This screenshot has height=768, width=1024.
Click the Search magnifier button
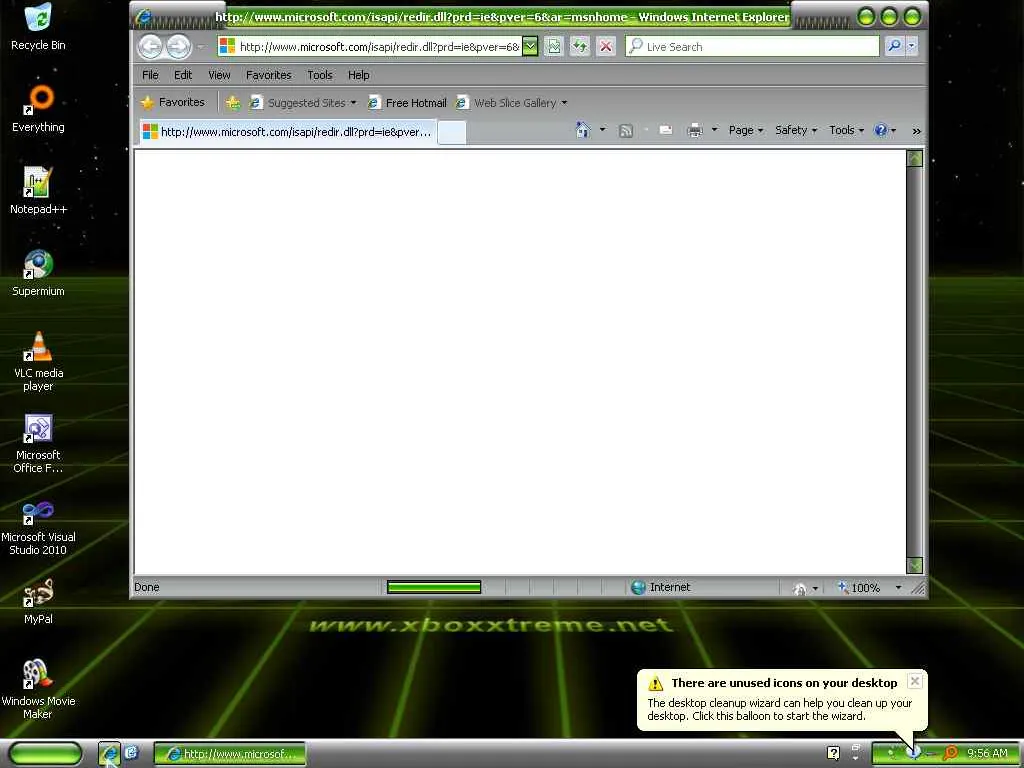coord(894,46)
